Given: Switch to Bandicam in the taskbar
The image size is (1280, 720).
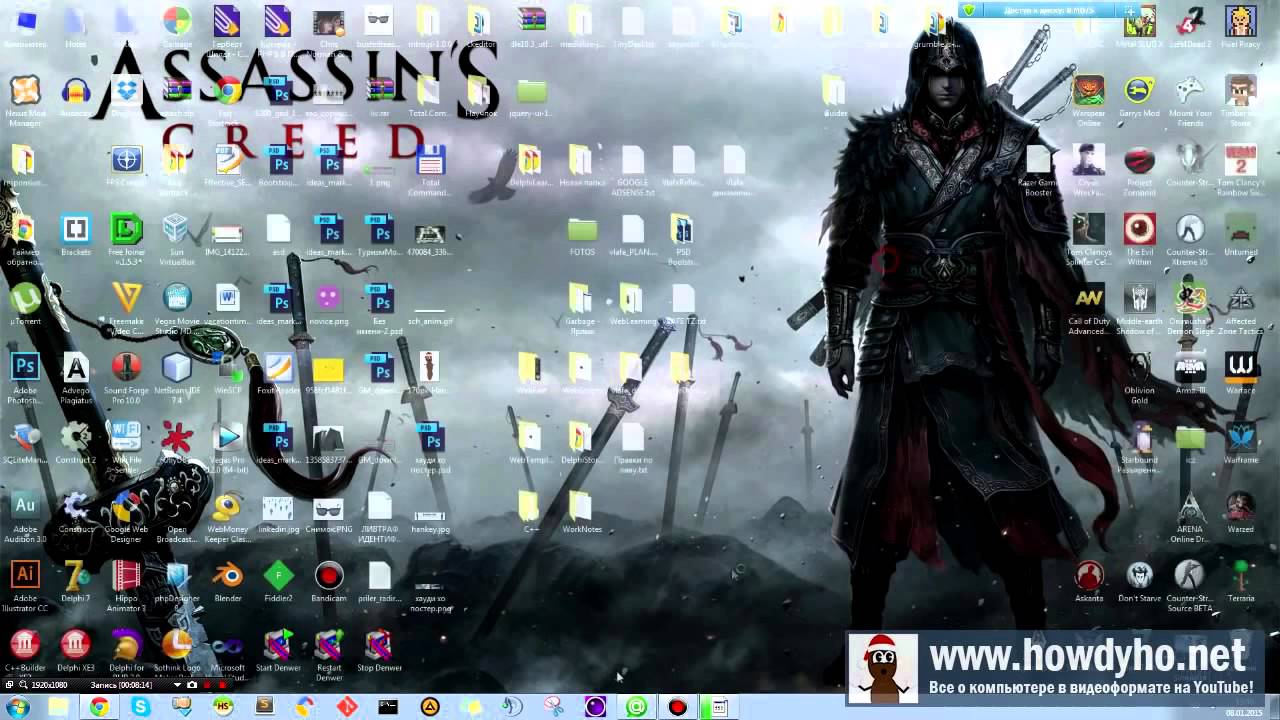Looking at the screenshot, I should (x=678, y=707).
